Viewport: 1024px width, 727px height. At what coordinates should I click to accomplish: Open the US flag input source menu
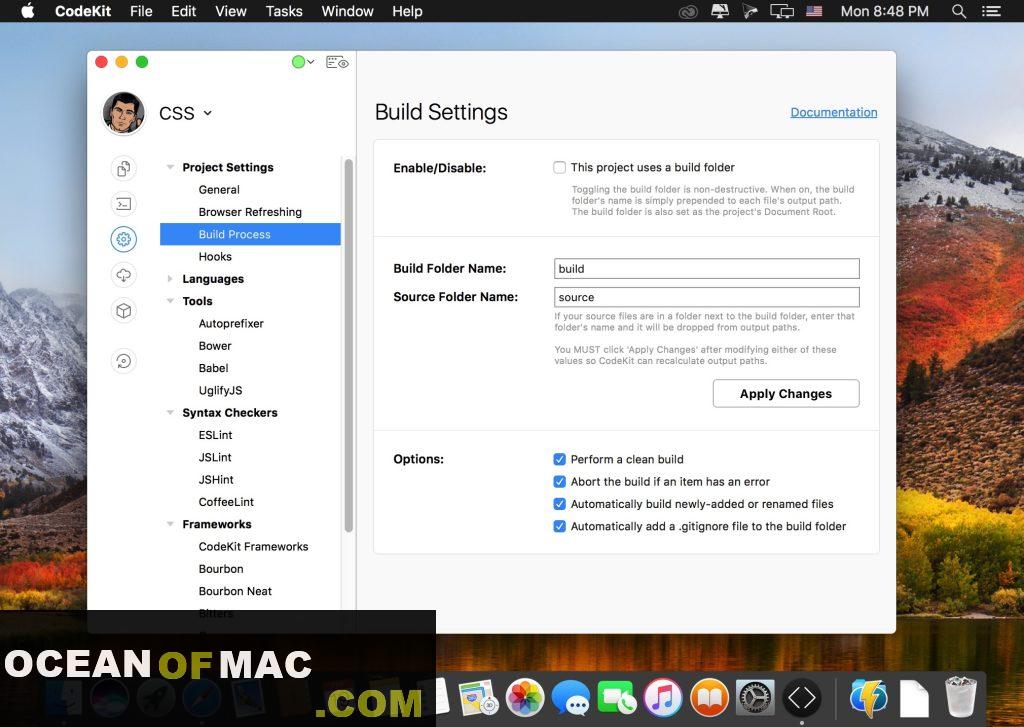[x=814, y=11]
